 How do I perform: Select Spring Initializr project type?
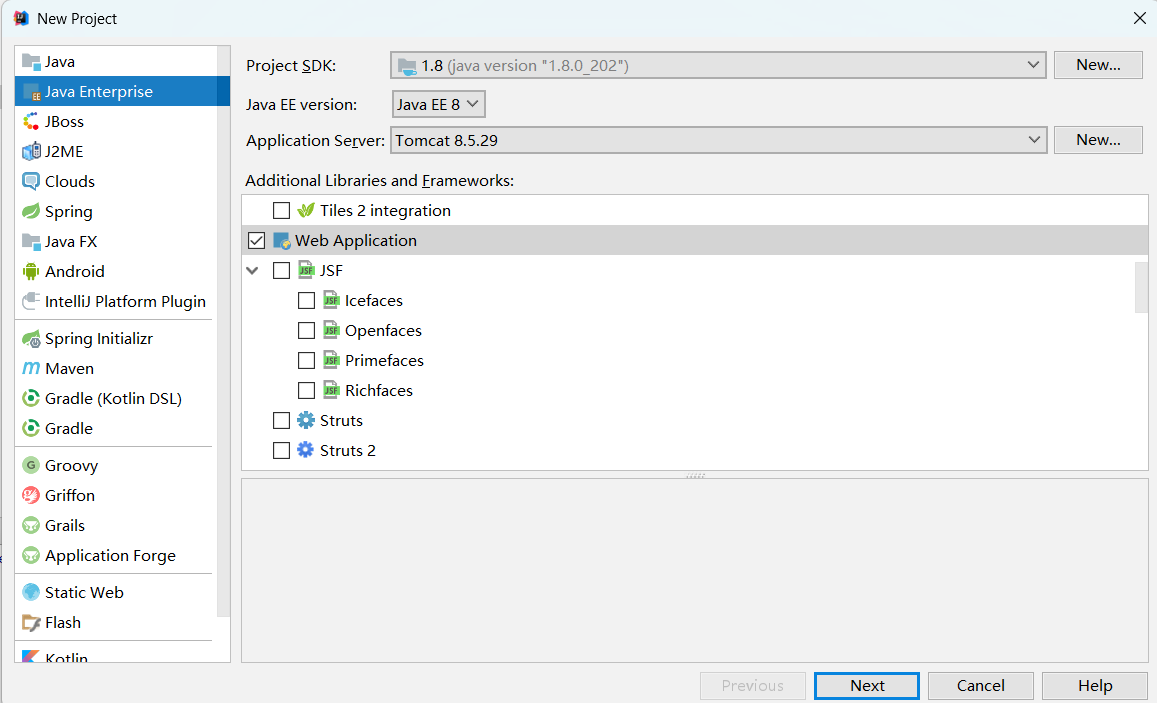point(117,339)
